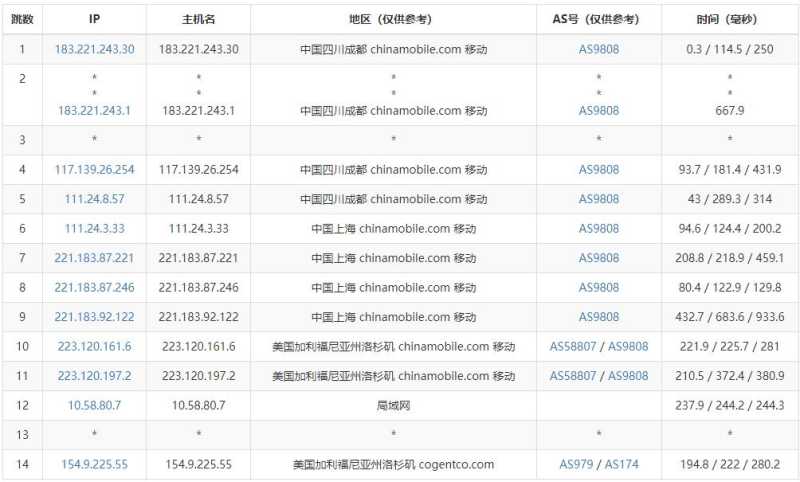Screen dimensions: 800x482
Task: Select time value 93.7 / 181.4 / 431.9
Action: coord(730,169)
